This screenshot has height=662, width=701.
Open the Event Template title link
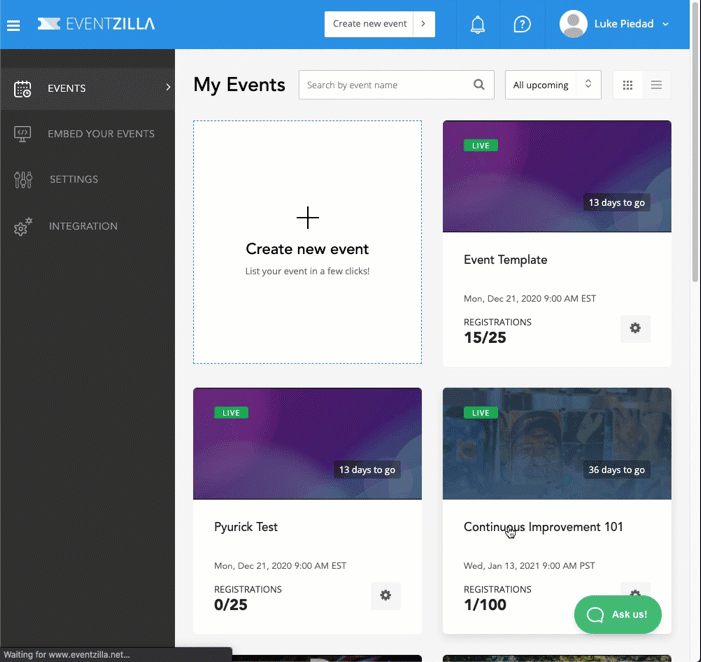point(505,260)
